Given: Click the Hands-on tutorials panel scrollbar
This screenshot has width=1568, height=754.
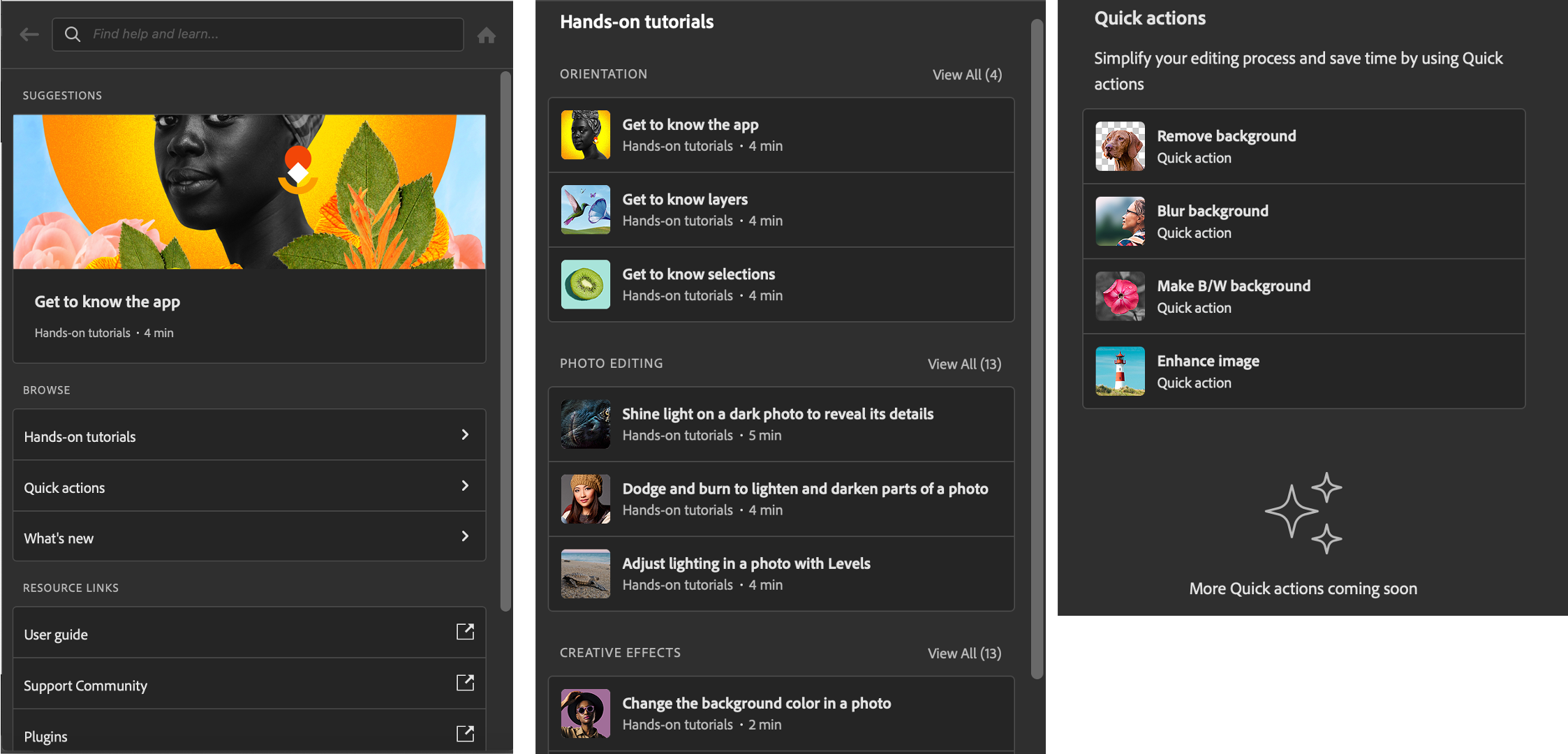Looking at the screenshot, I should tap(1037, 349).
